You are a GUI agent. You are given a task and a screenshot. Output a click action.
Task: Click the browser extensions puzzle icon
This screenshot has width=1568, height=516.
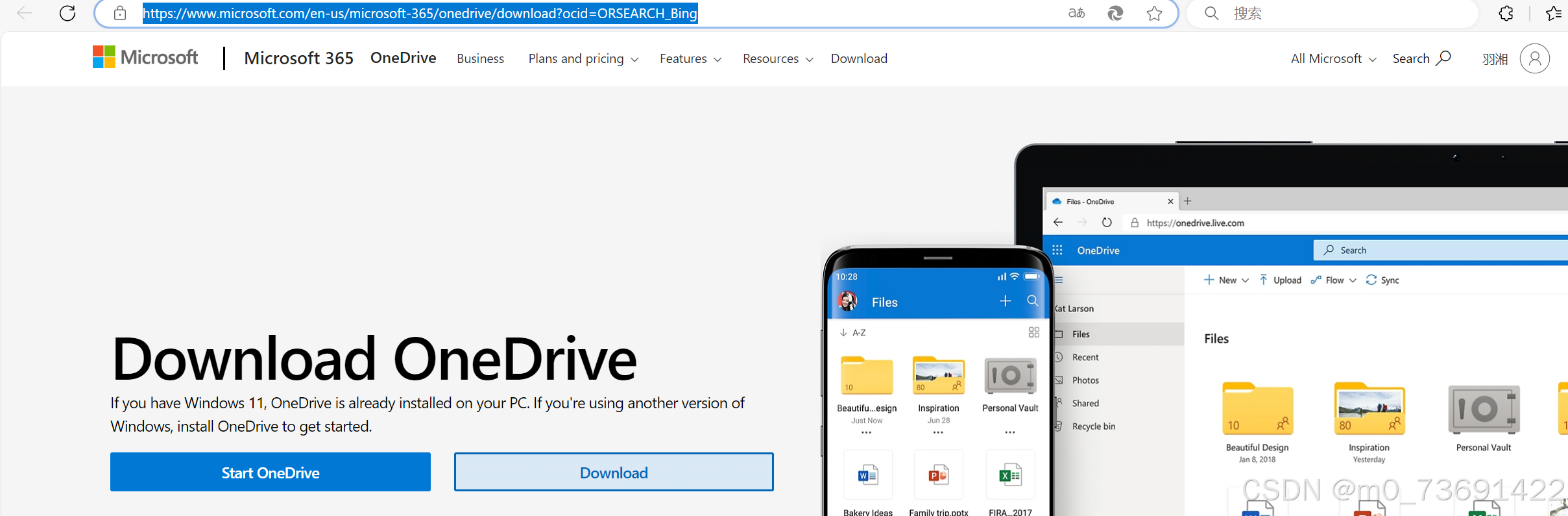click(1506, 13)
